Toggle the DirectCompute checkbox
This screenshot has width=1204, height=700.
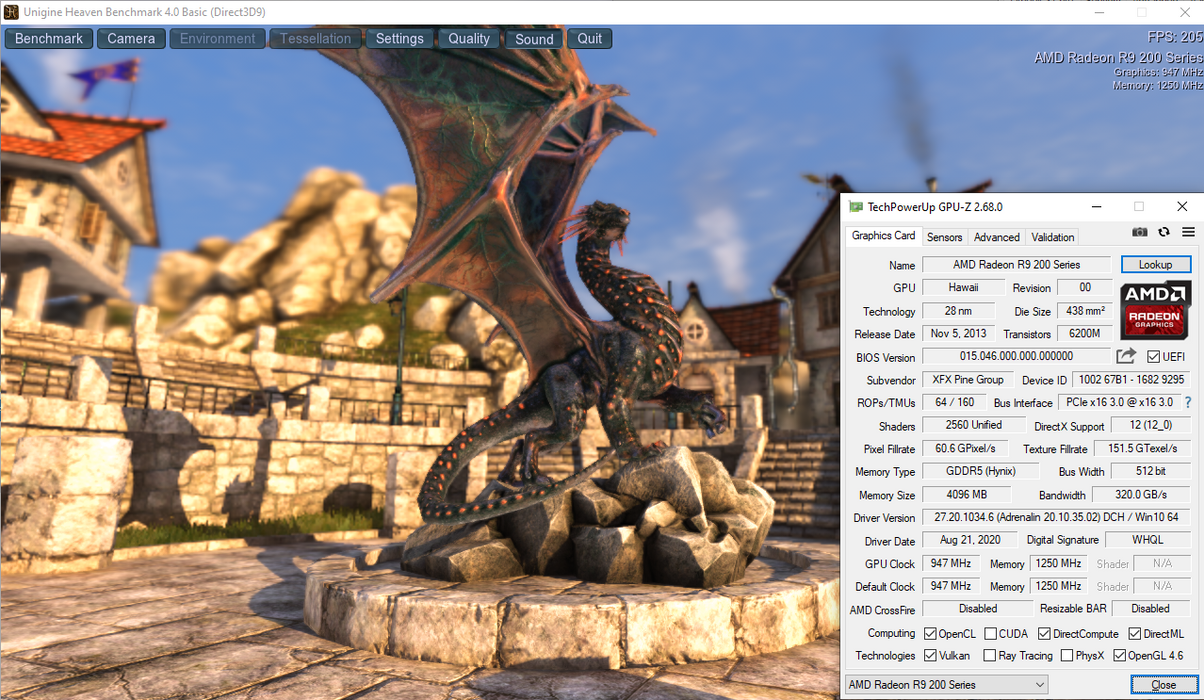[x=1044, y=634]
